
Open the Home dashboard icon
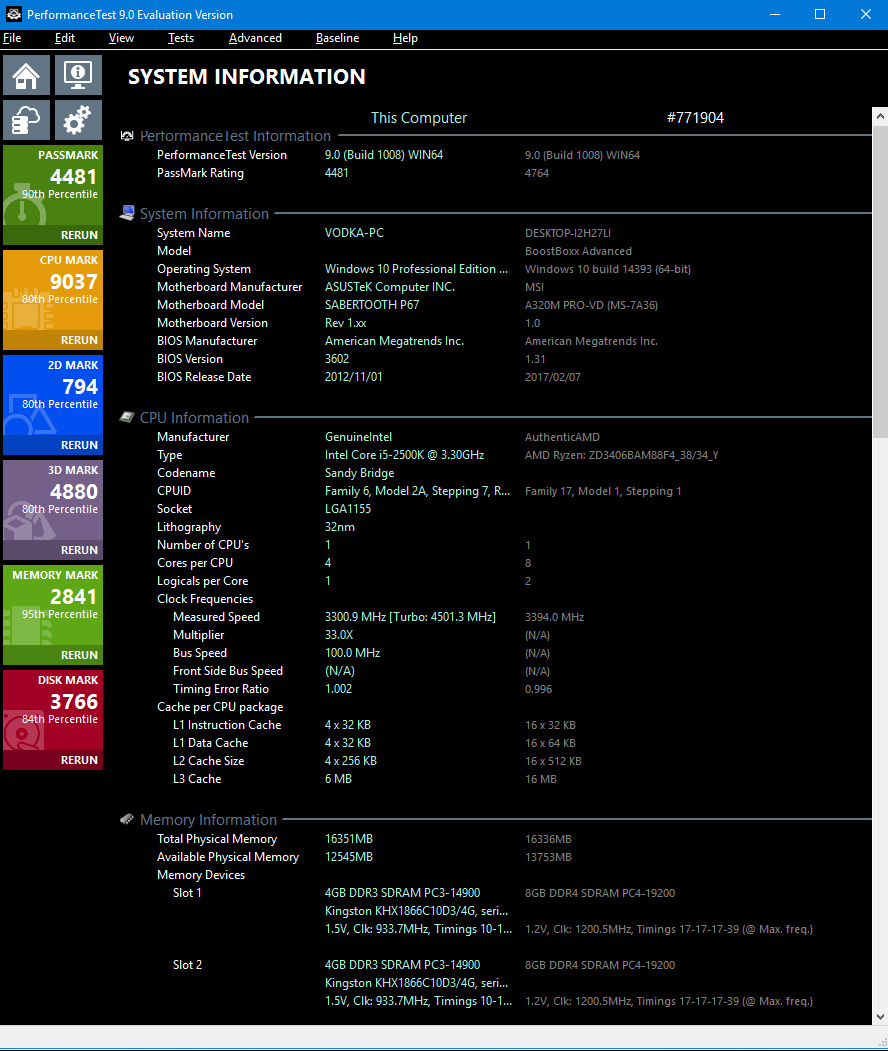[x=26, y=74]
